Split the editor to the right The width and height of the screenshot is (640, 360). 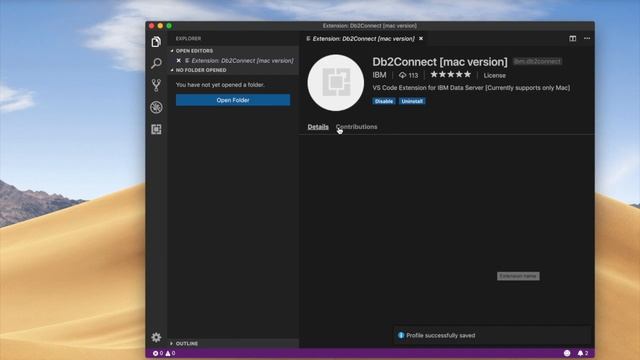point(573,38)
